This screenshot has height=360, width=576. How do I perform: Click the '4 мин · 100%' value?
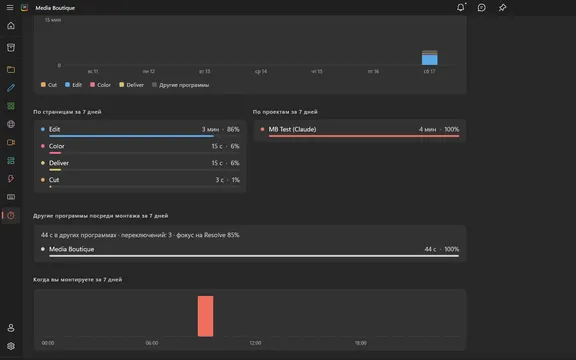(439, 129)
